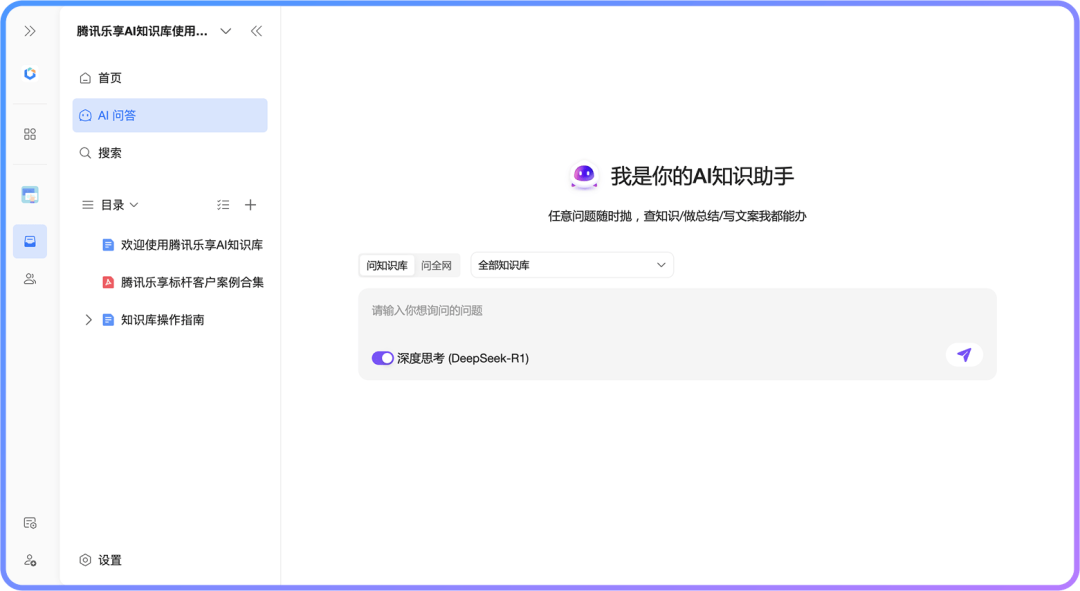1080x591 pixels.
Task: Collapse the sidebar with double left chevron
Action: click(256, 31)
